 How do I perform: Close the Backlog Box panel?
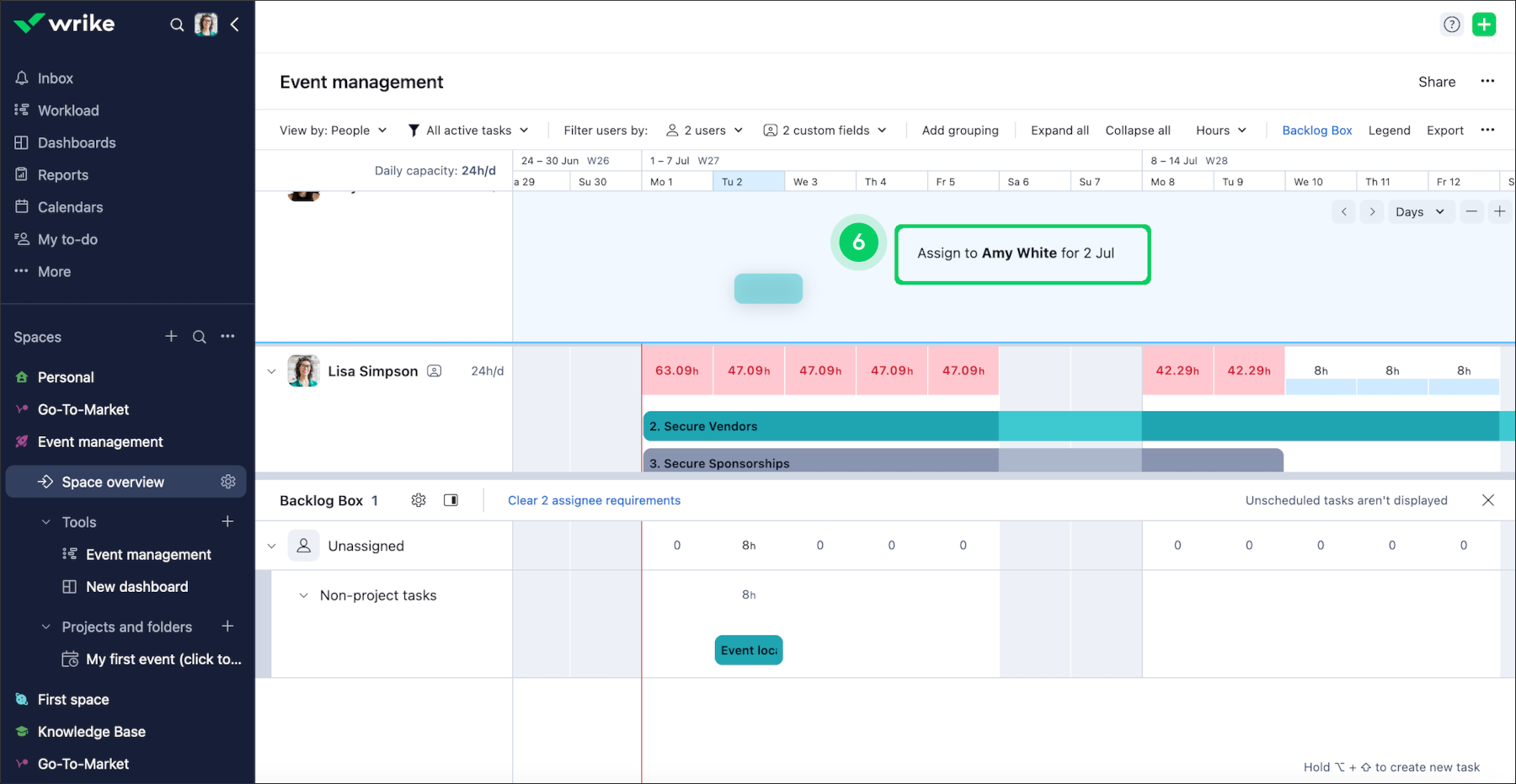pyautogui.click(x=1488, y=500)
